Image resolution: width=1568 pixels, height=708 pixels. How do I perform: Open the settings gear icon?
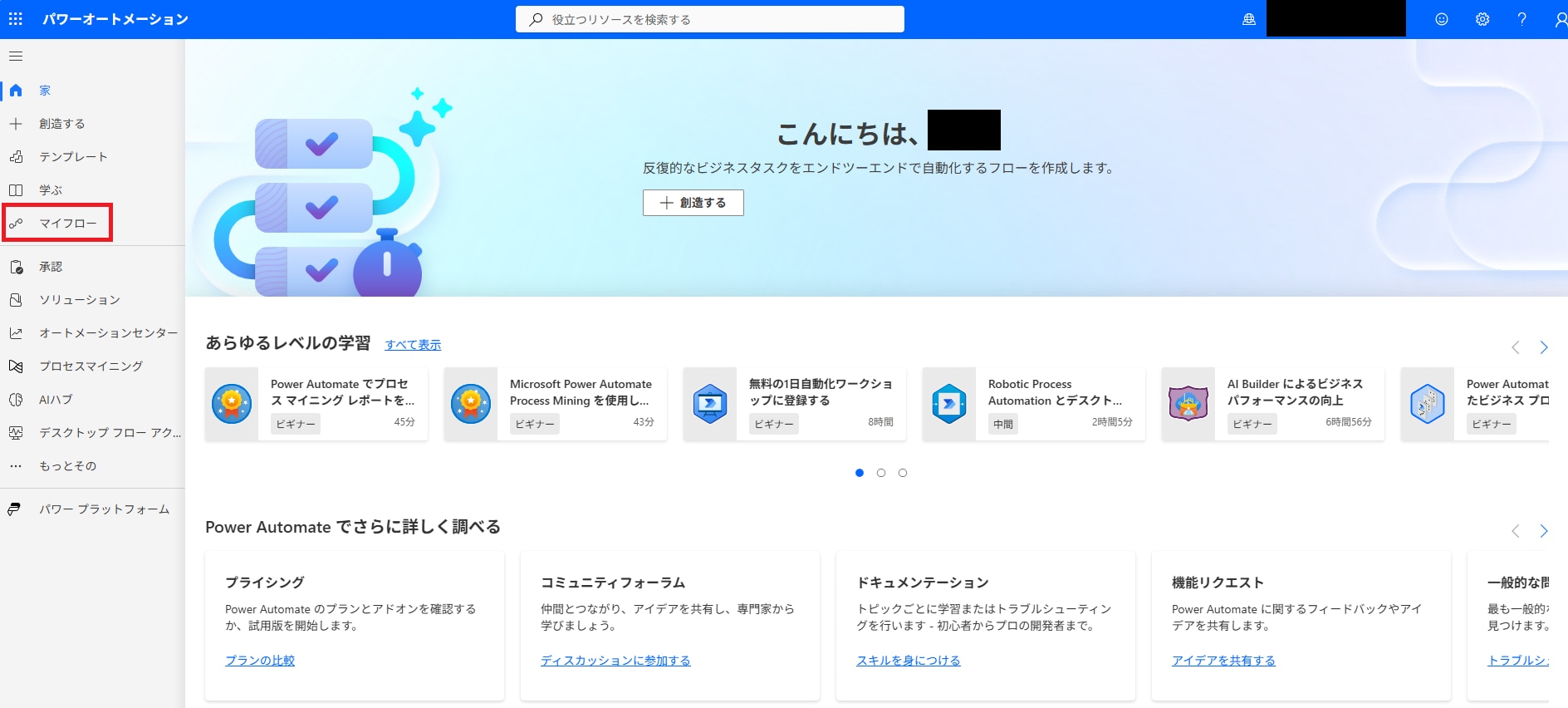[x=1482, y=19]
